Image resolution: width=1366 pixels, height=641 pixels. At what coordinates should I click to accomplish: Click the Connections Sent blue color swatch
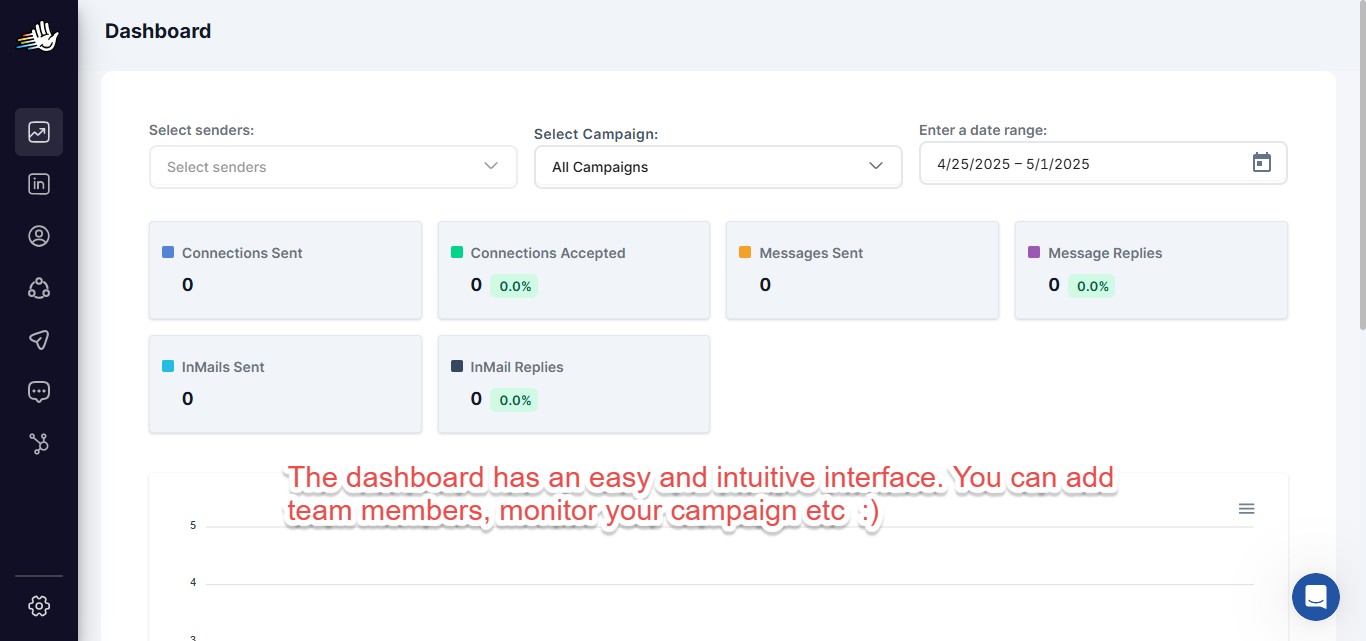(x=168, y=252)
